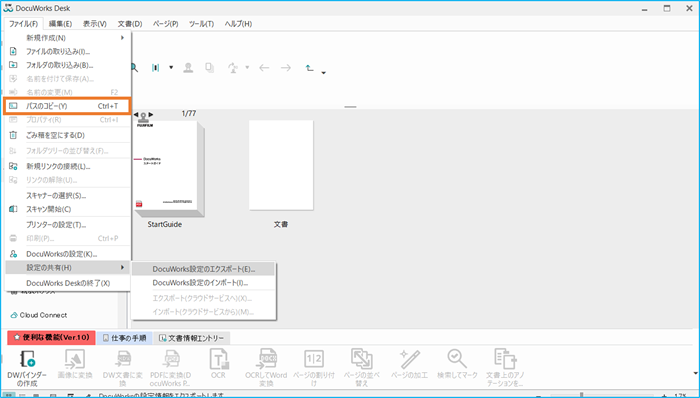This screenshot has height=398, width=700.
Task: Open DocuWorksの設定(K)... menu entry
Action: pyautogui.click(x=67, y=254)
